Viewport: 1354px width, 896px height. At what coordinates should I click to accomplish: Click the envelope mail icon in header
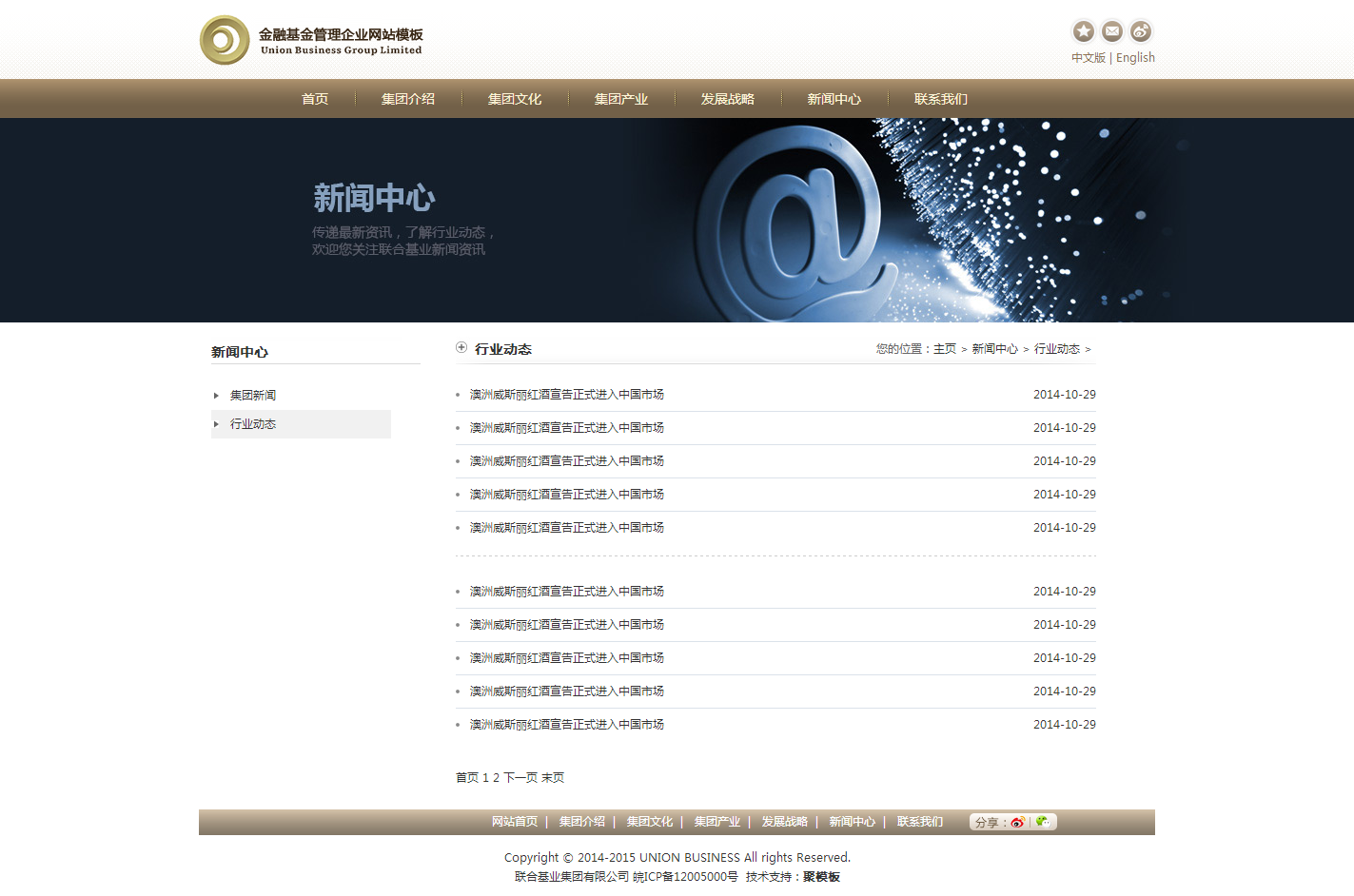click(1111, 31)
